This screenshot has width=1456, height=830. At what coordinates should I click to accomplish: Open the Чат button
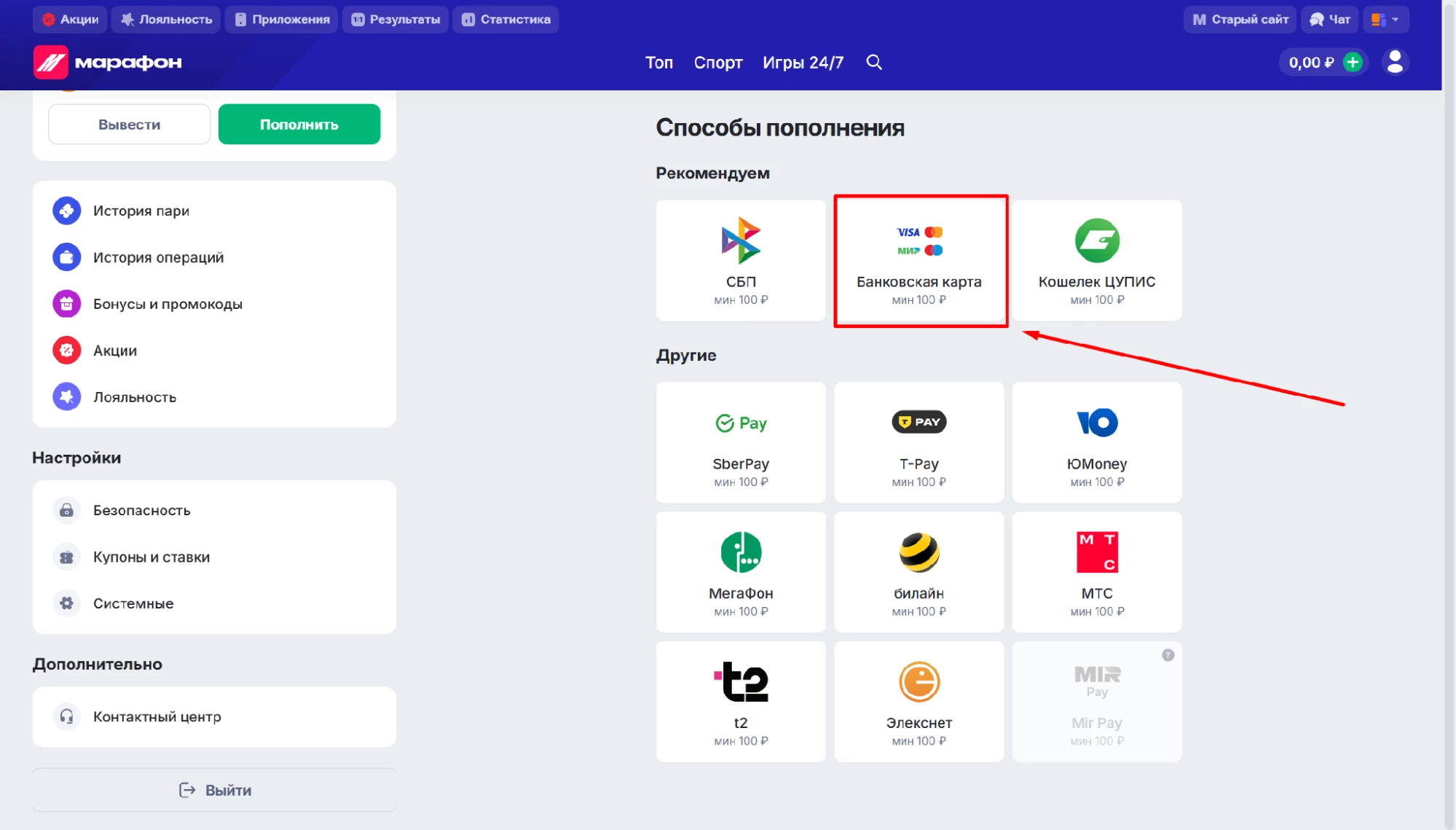[x=1330, y=20]
